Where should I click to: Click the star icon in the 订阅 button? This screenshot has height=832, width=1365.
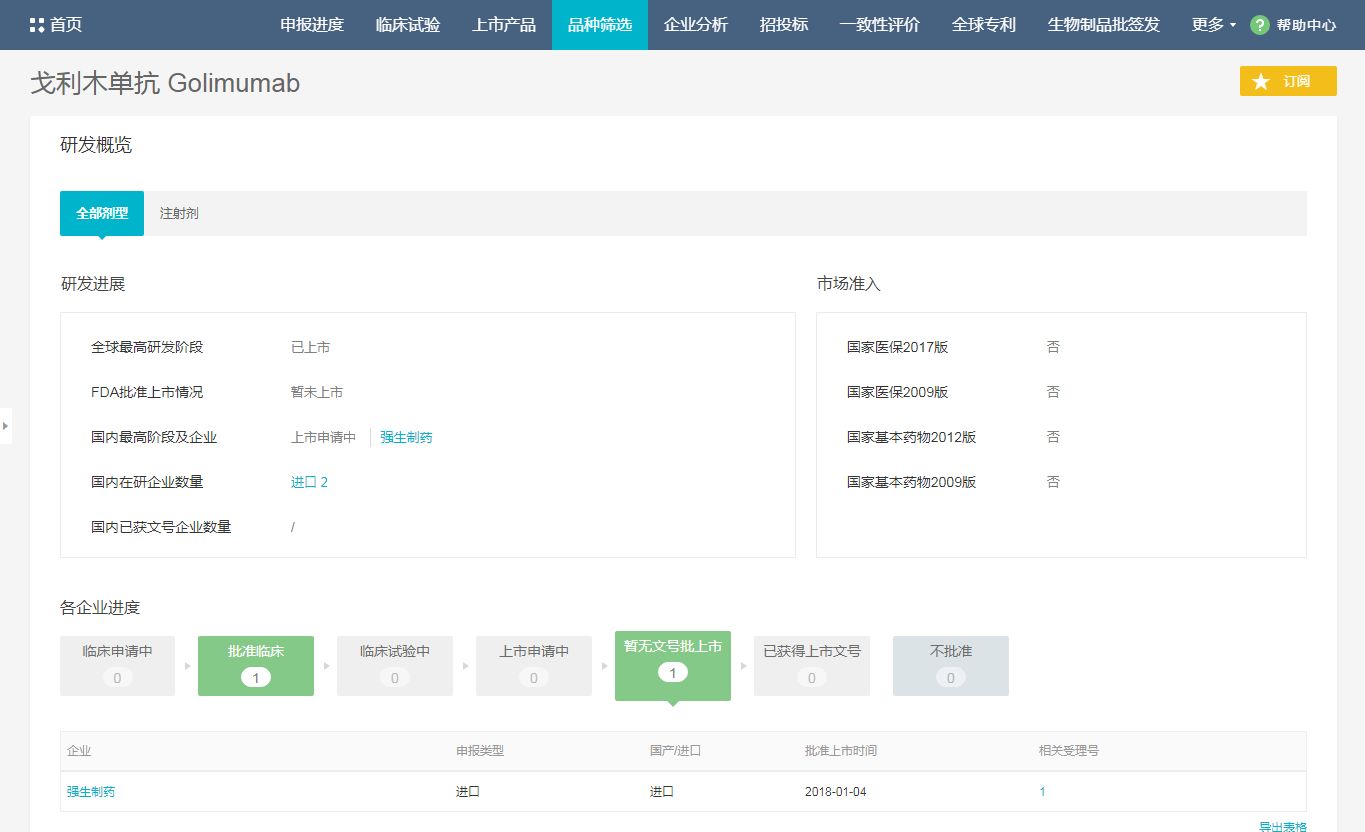(1261, 81)
